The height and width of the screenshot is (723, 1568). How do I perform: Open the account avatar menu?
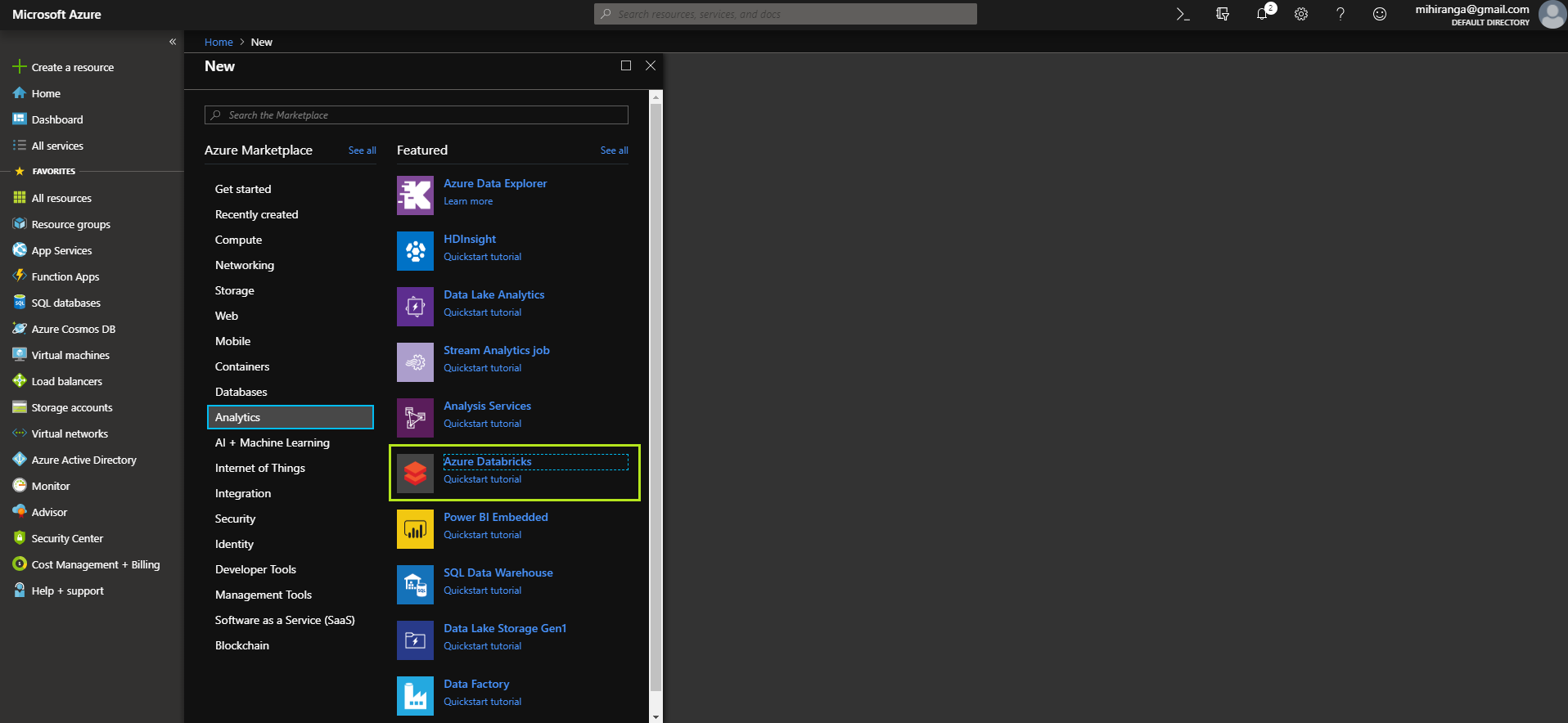tap(1552, 14)
